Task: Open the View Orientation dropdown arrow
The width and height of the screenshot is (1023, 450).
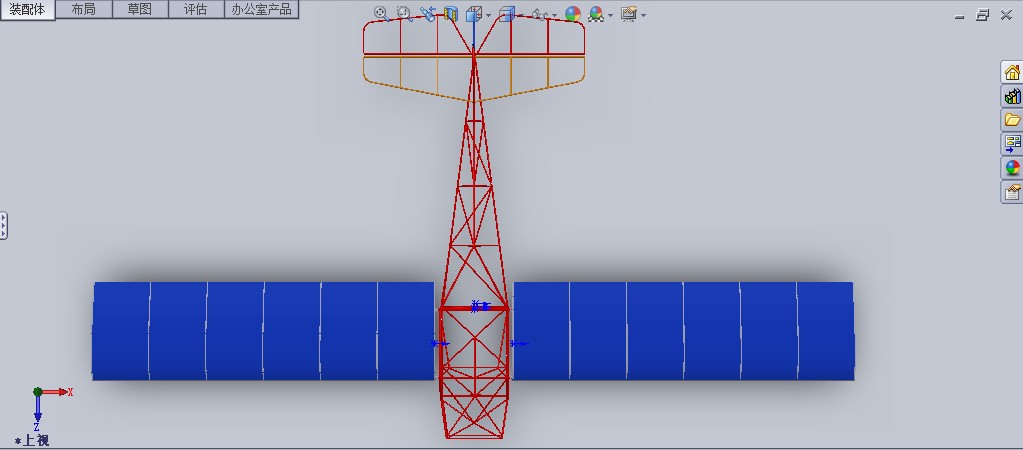Action: (x=489, y=15)
